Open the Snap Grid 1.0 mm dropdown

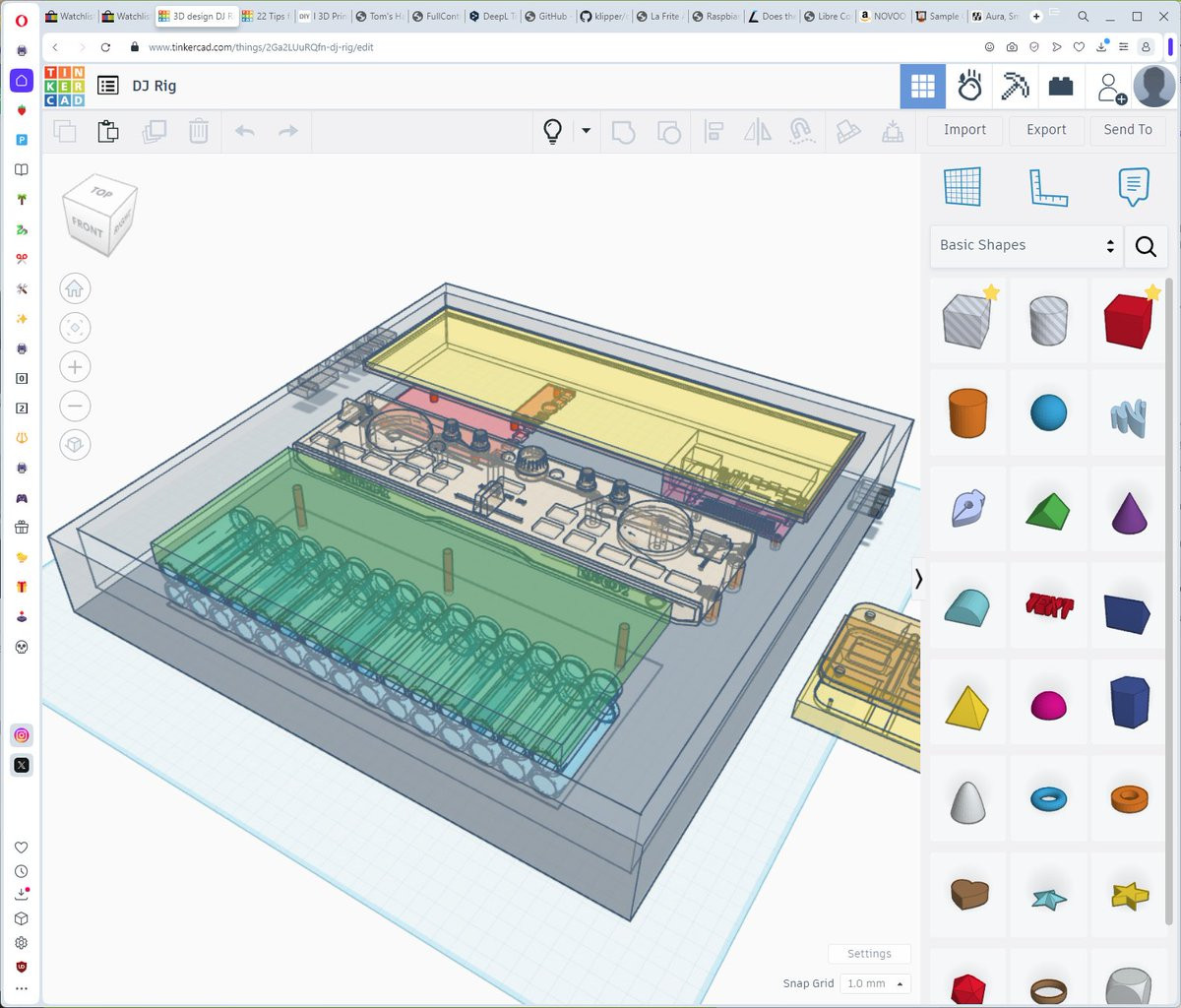click(x=875, y=983)
